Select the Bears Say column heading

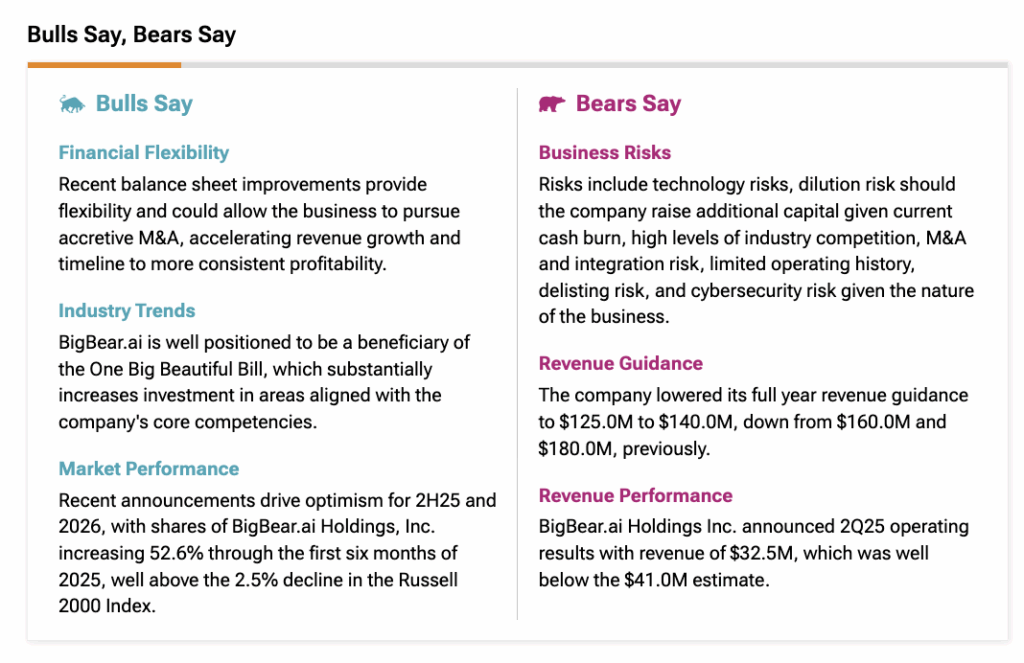(628, 104)
